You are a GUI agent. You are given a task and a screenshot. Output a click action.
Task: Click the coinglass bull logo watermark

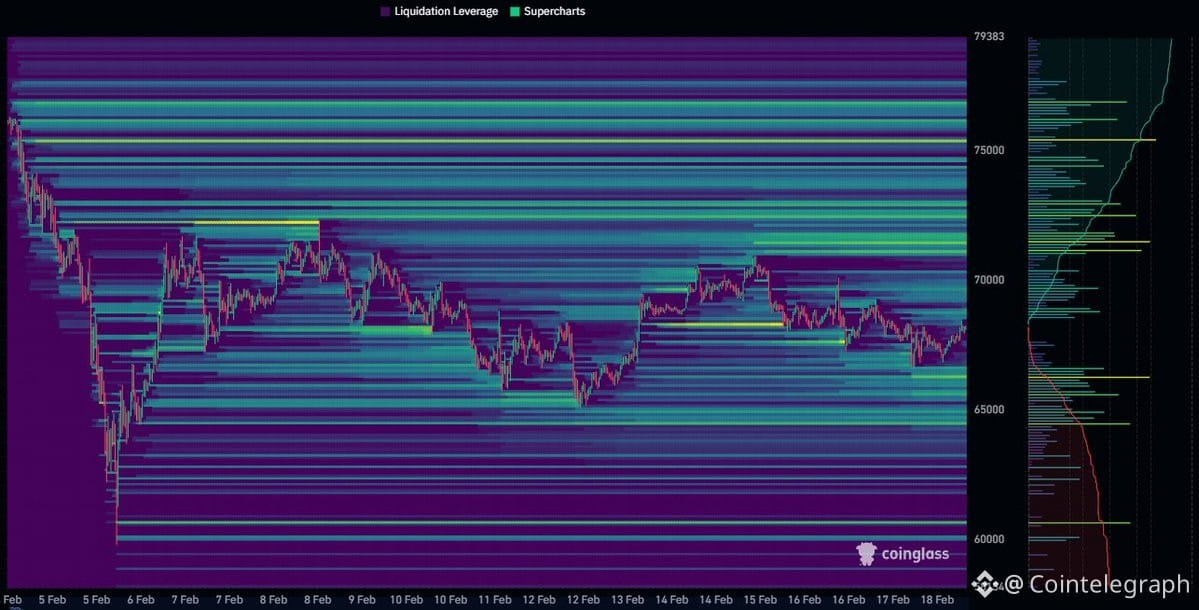point(866,552)
